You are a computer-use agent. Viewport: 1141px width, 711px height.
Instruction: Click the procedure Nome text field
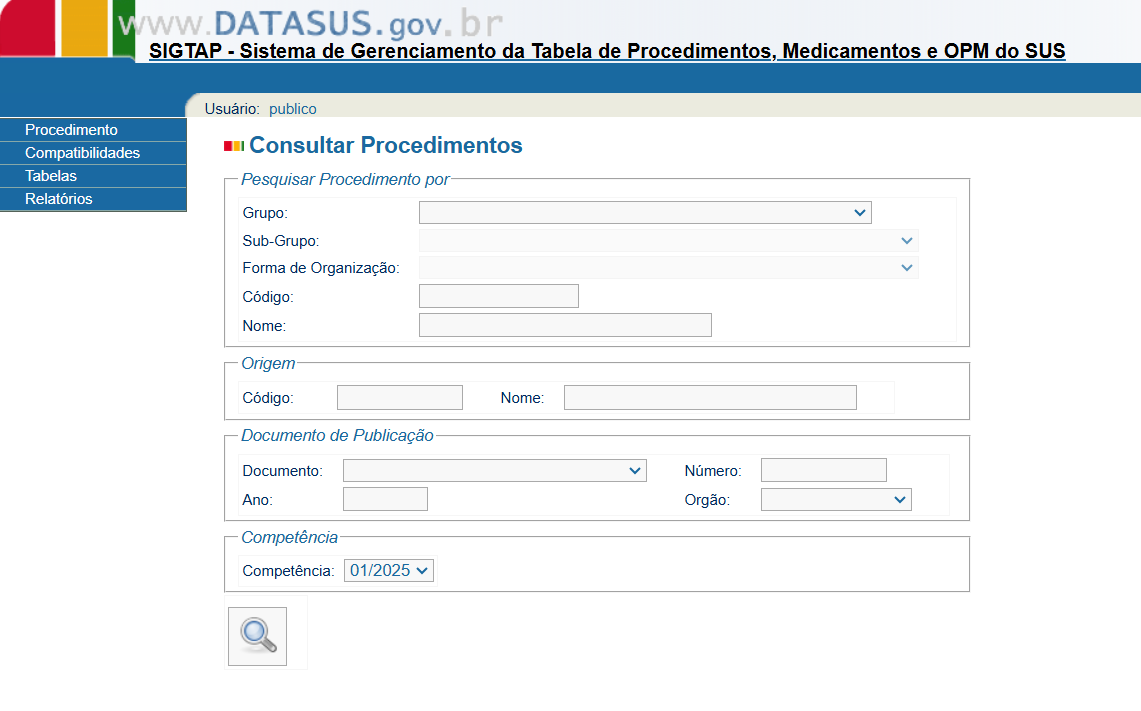click(565, 326)
